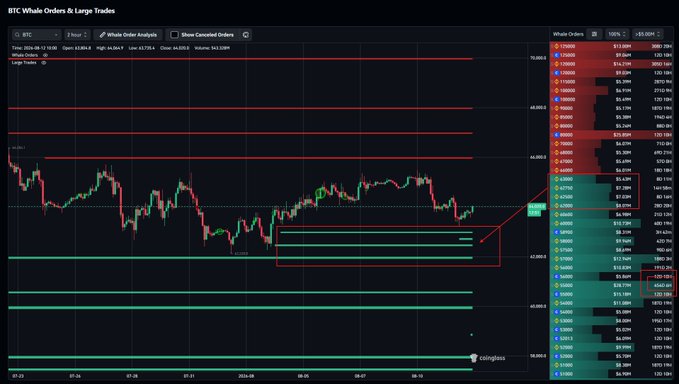Image resolution: width=679 pixels, height=384 pixels.
Task: Click the 60,000.0 label on the price axis
Action: point(538,306)
